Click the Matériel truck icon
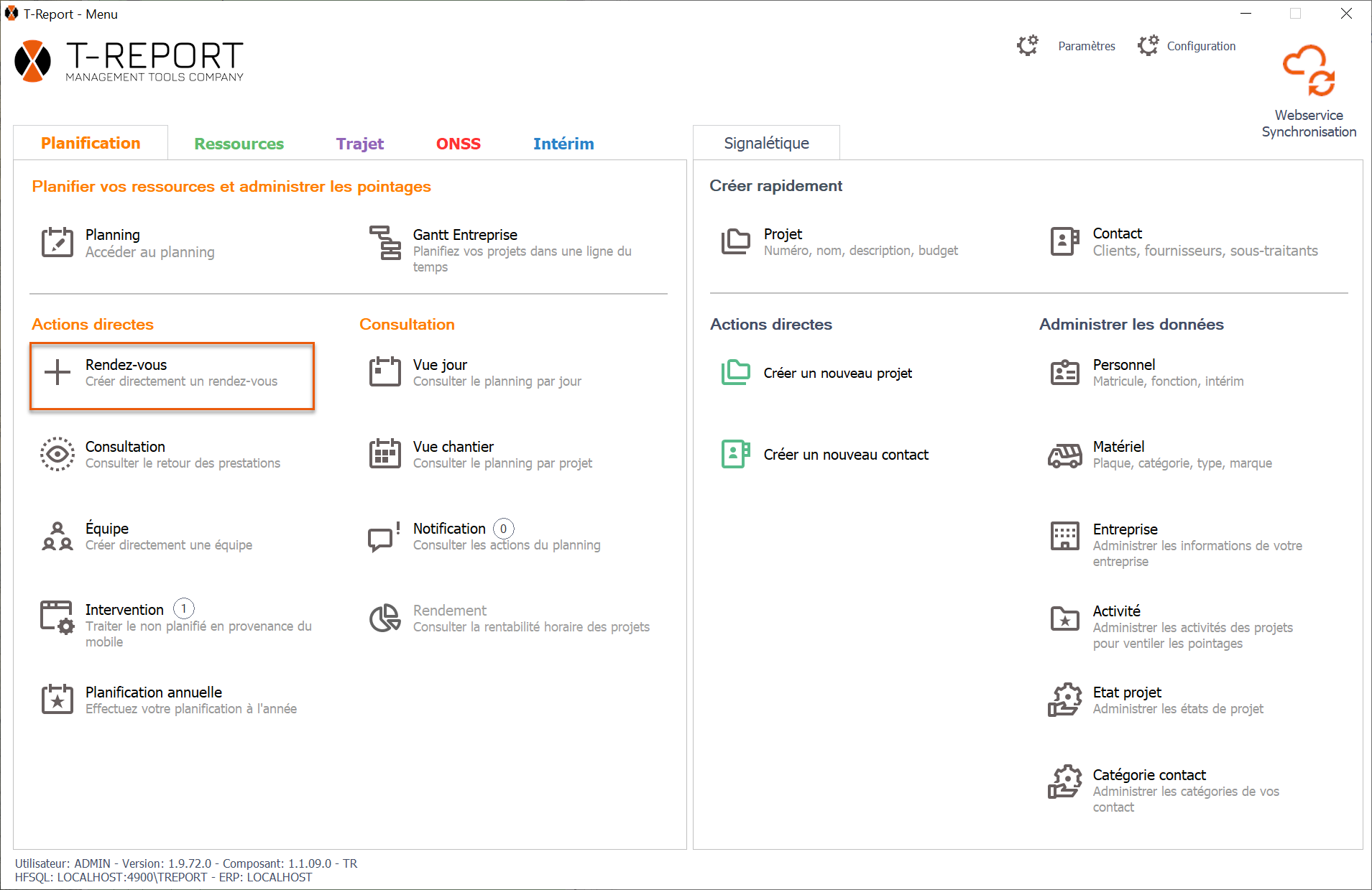The height and width of the screenshot is (890, 1372). pos(1064,455)
